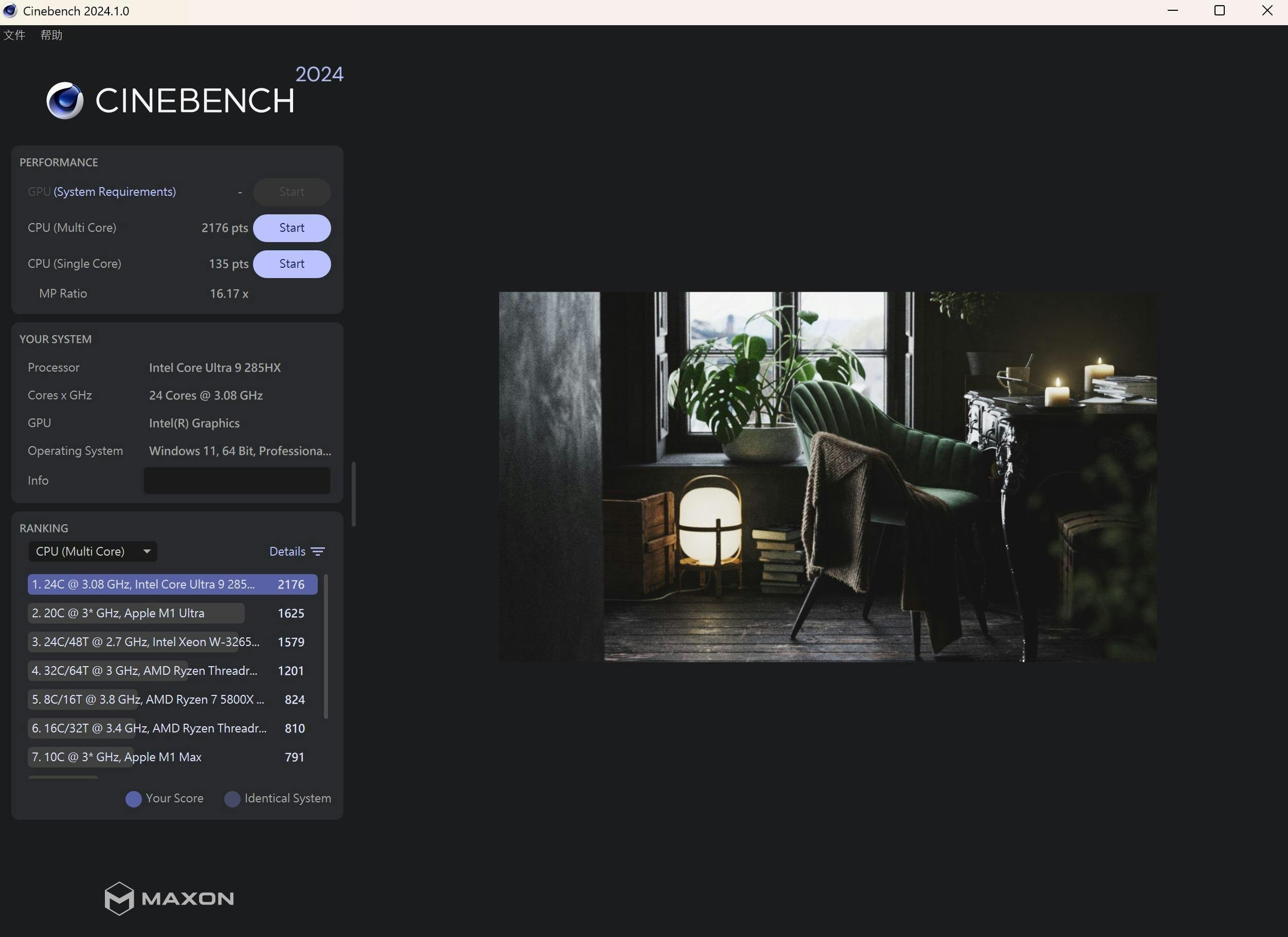Click the MP Ratio value 16.17 x
This screenshot has height=937, width=1288.
pos(229,293)
